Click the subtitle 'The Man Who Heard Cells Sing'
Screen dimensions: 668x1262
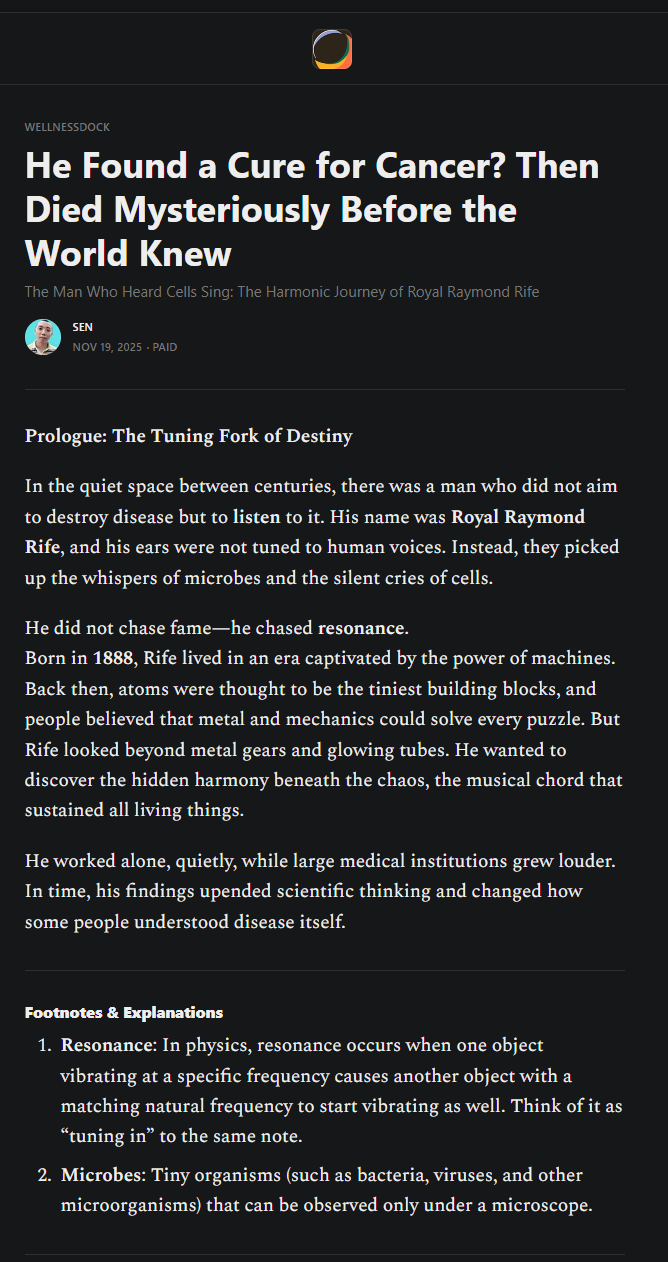pyautogui.click(x=281, y=292)
